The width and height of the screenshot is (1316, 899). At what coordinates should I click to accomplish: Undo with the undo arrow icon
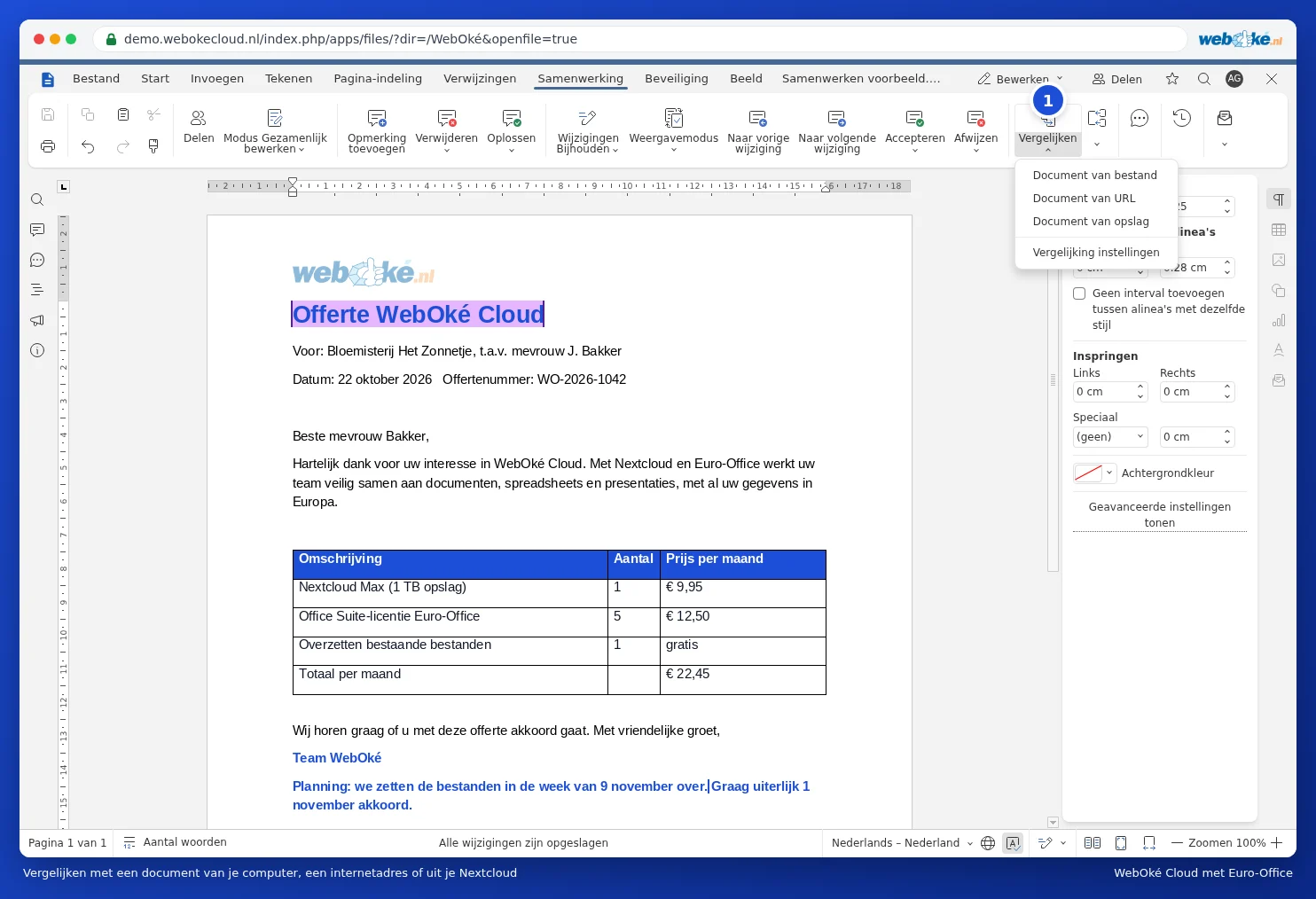click(88, 146)
